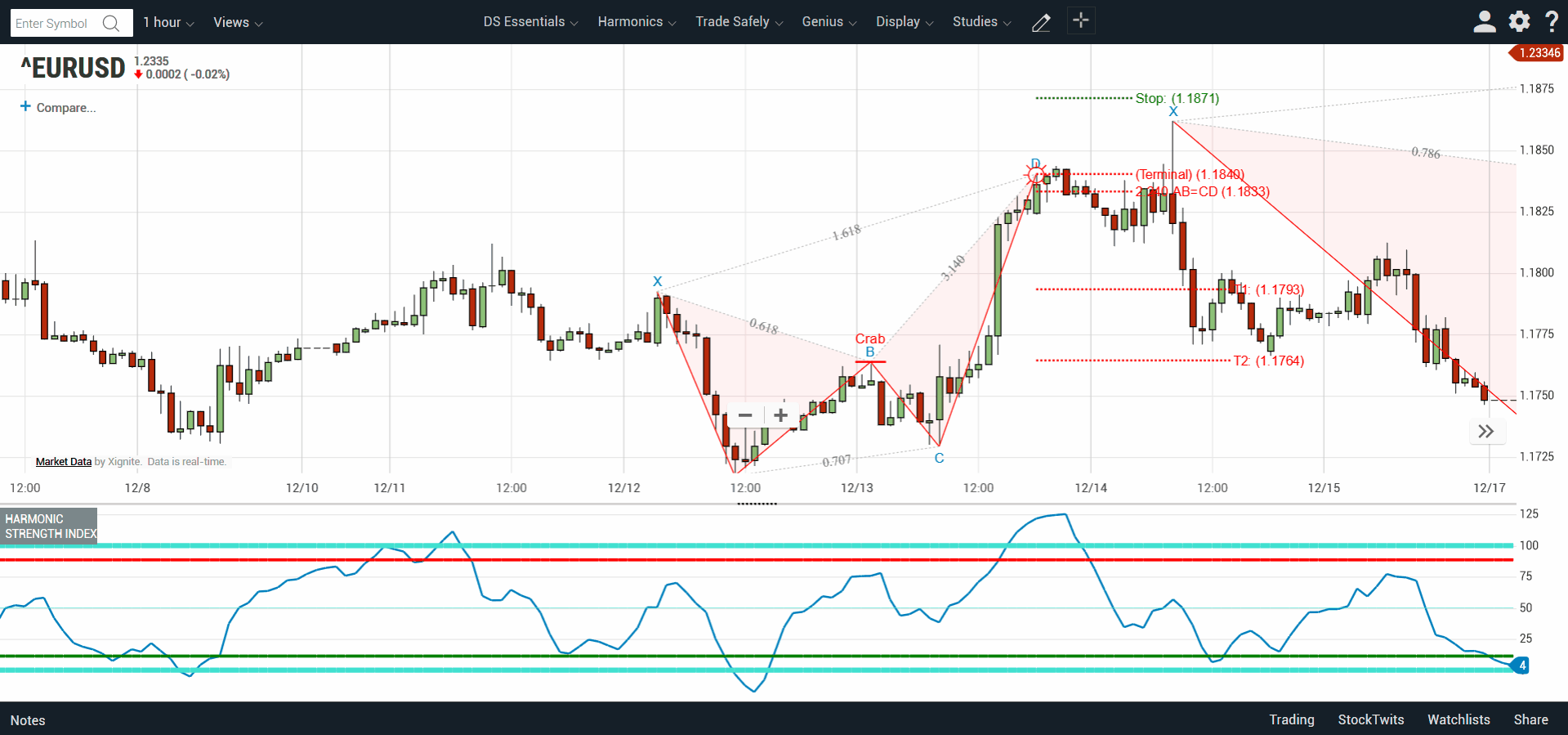Open the 1 hour interval dropdown

click(168, 22)
